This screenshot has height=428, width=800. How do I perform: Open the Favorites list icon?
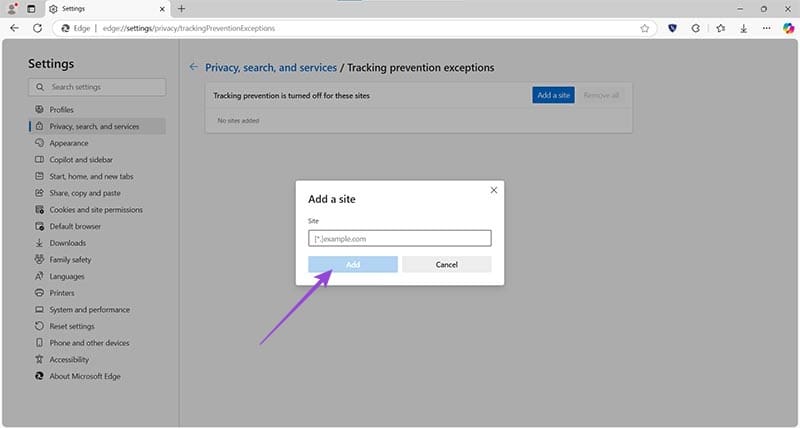point(720,29)
